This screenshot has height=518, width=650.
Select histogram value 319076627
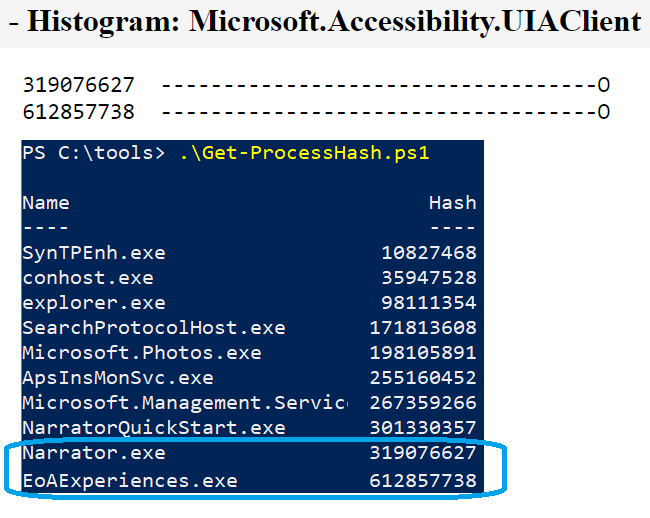tap(78, 86)
